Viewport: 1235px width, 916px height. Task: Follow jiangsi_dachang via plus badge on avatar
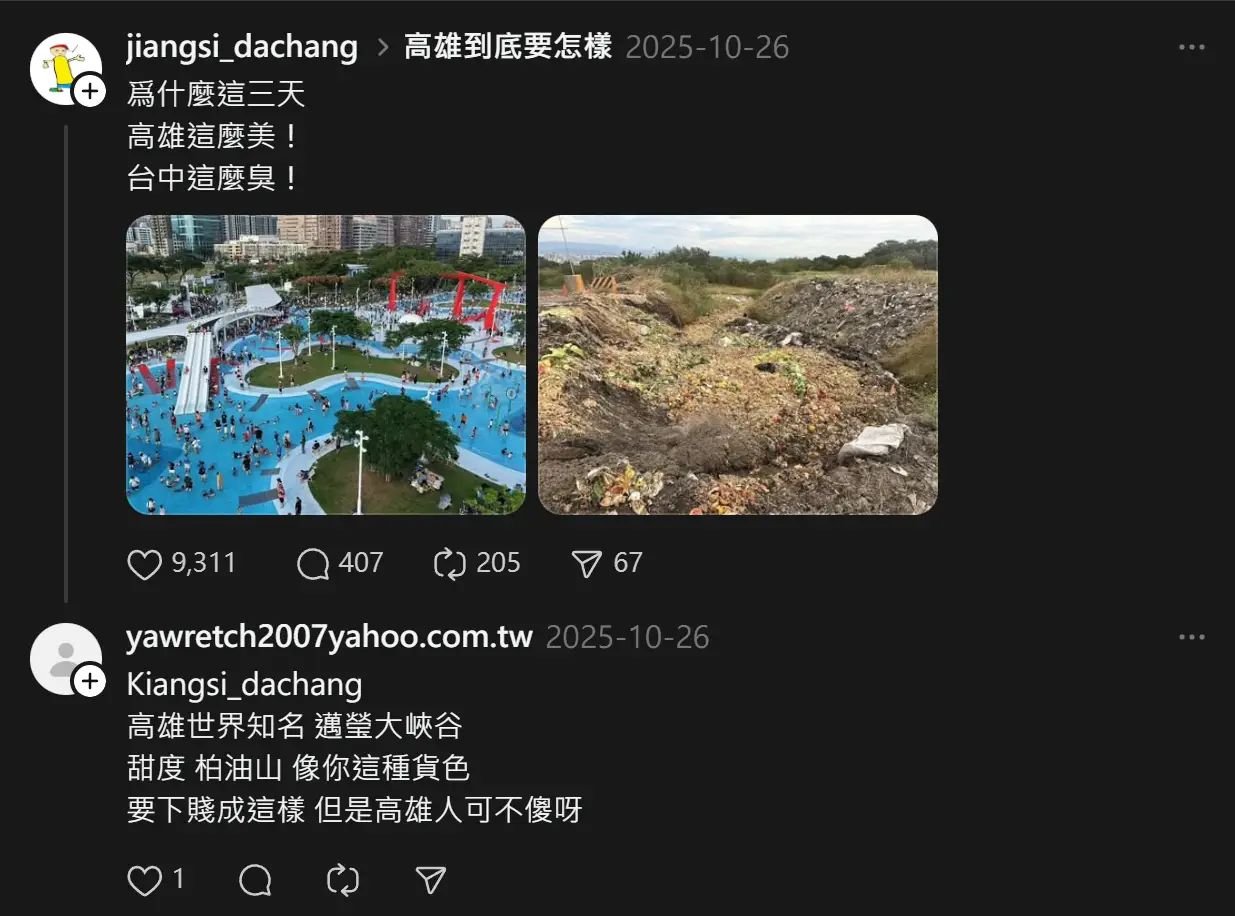(90, 92)
